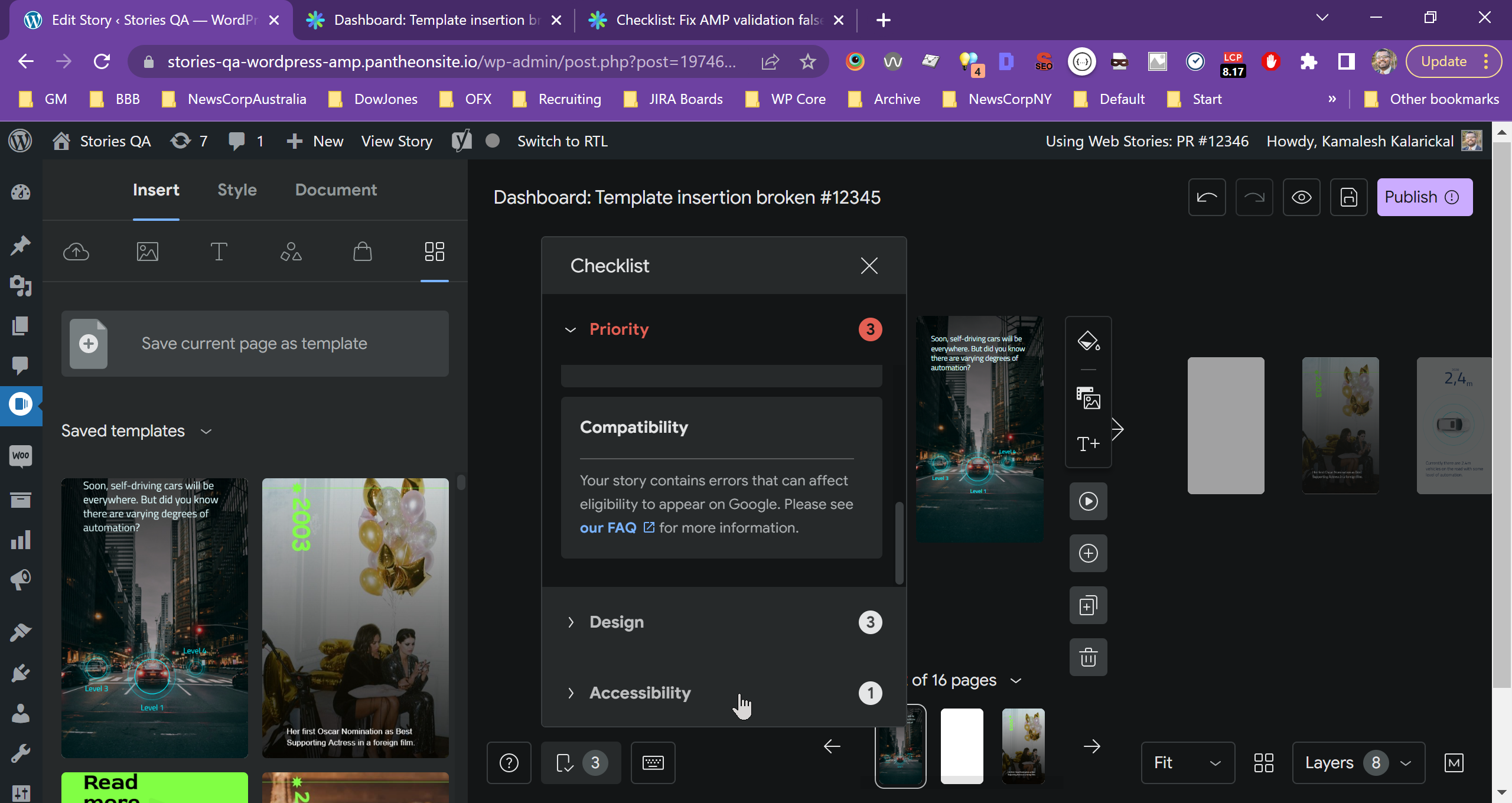This screenshot has width=1512, height=803.
Task: Go to next page in carousel
Action: [1091, 746]
